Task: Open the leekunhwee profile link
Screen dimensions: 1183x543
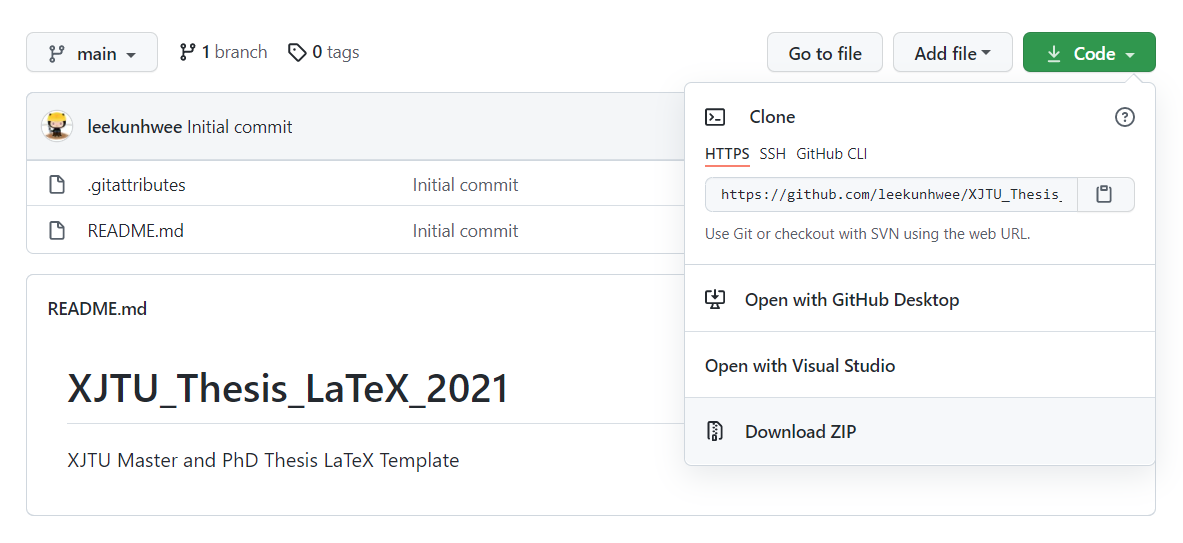Action: pos(134,127)
